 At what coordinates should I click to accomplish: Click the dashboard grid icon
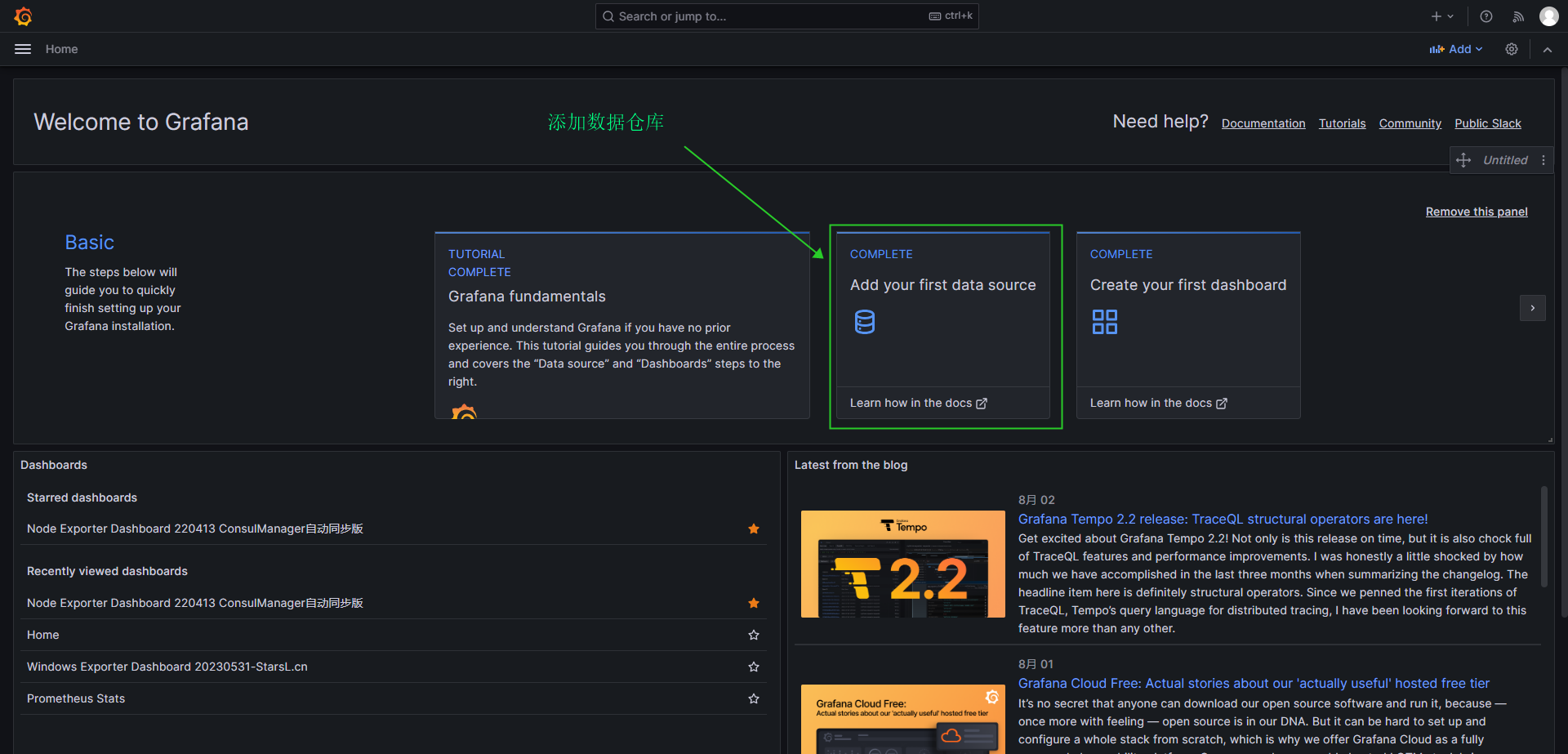click(x=1104, y=322)
